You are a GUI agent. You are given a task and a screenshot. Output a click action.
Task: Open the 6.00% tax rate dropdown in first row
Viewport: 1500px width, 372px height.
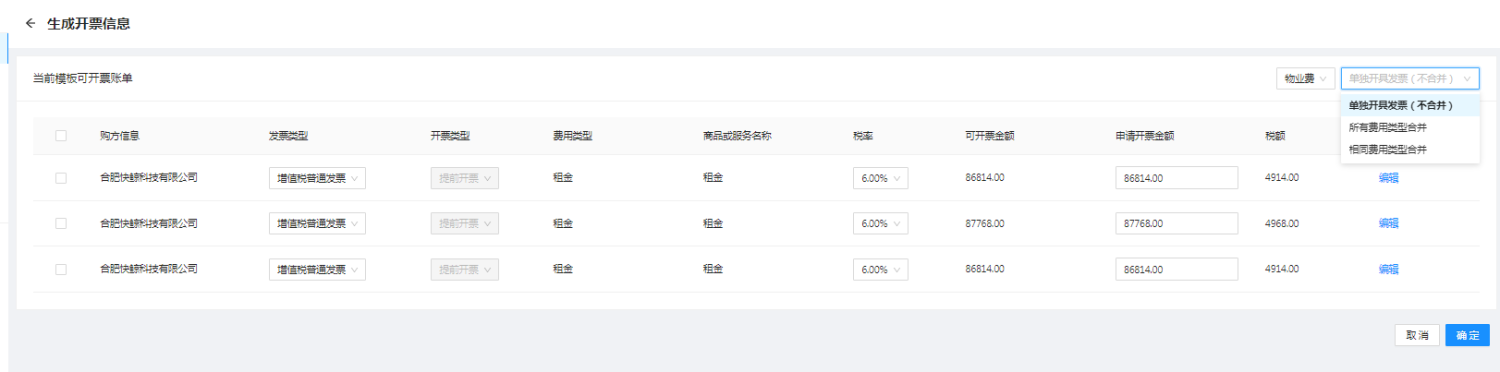coord(880,178)
